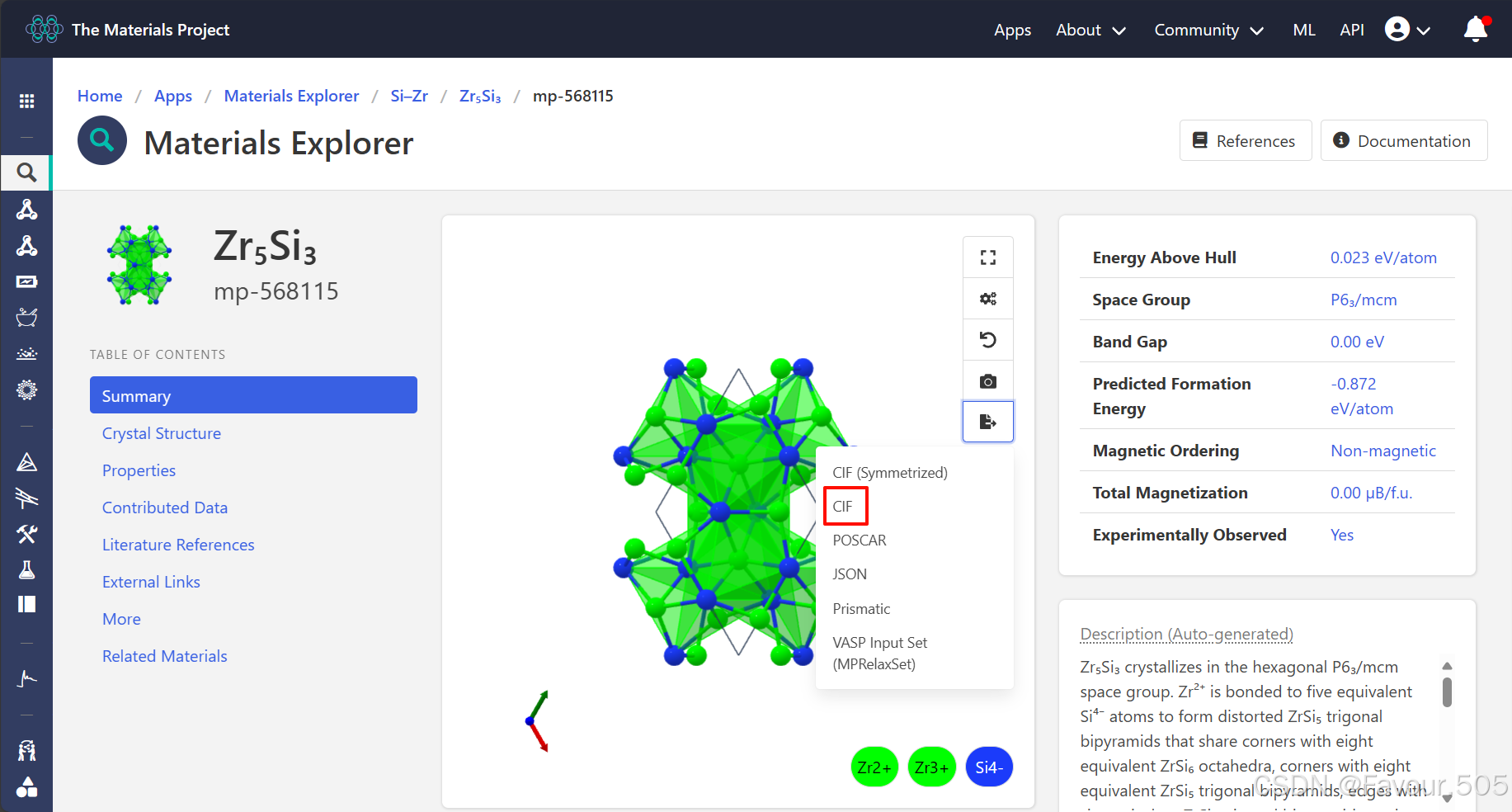
Task: Jump to Contributed Data section
Action: [x=165, y=507]
